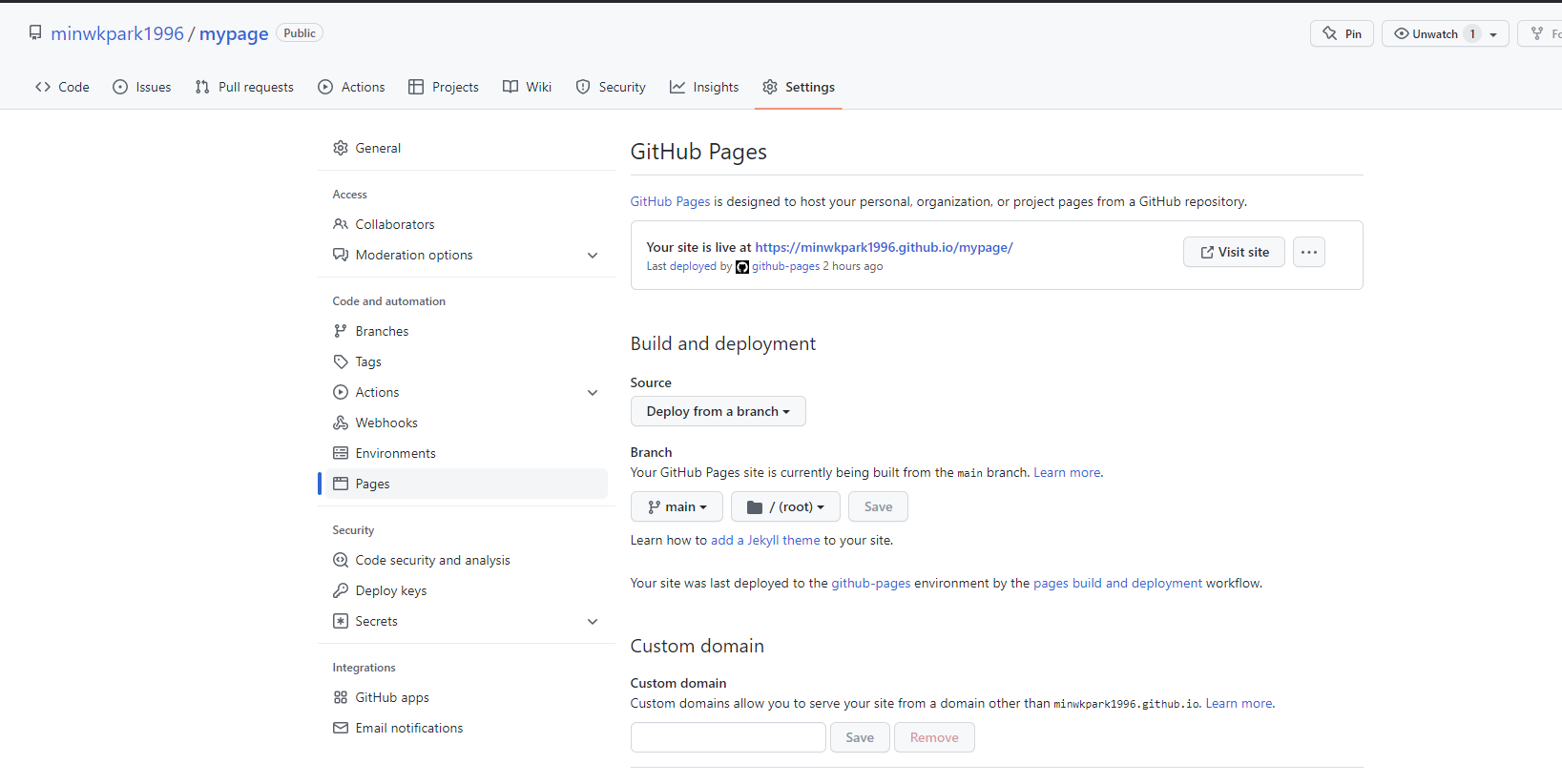
Task: Click the Security shield icon in top navigation
Action: 583,87
